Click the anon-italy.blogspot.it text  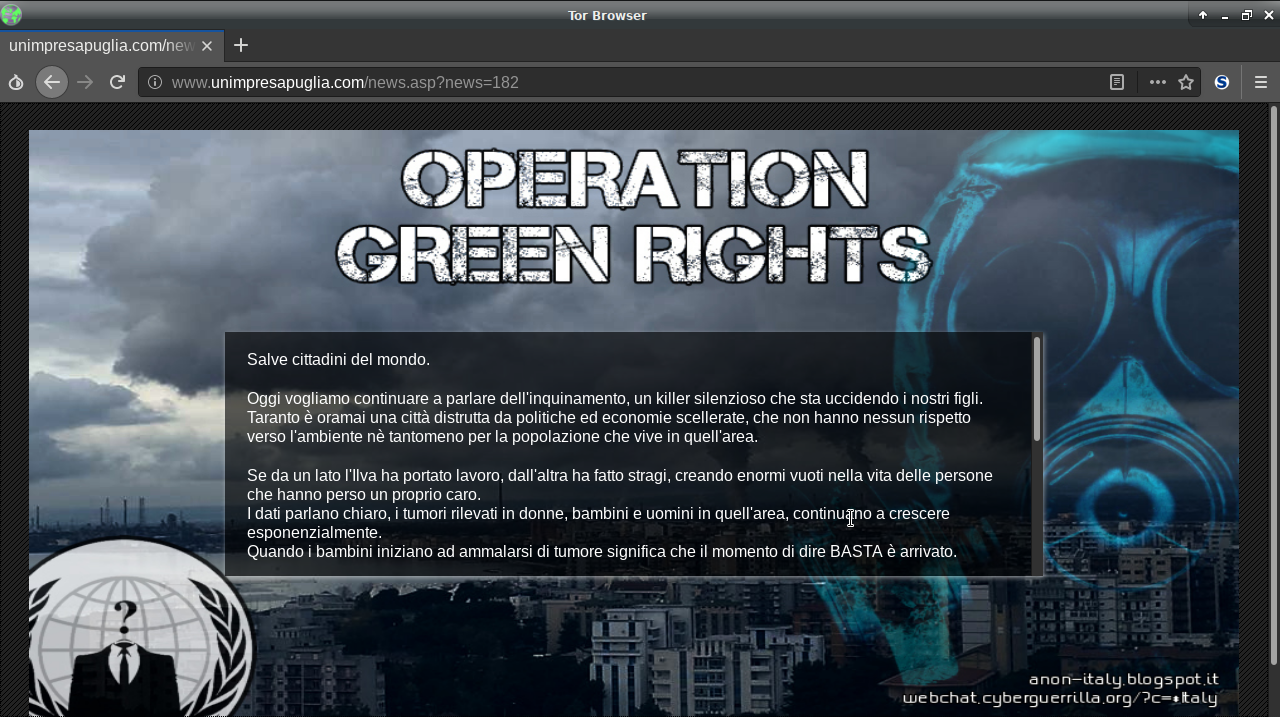coord(1124,680)
